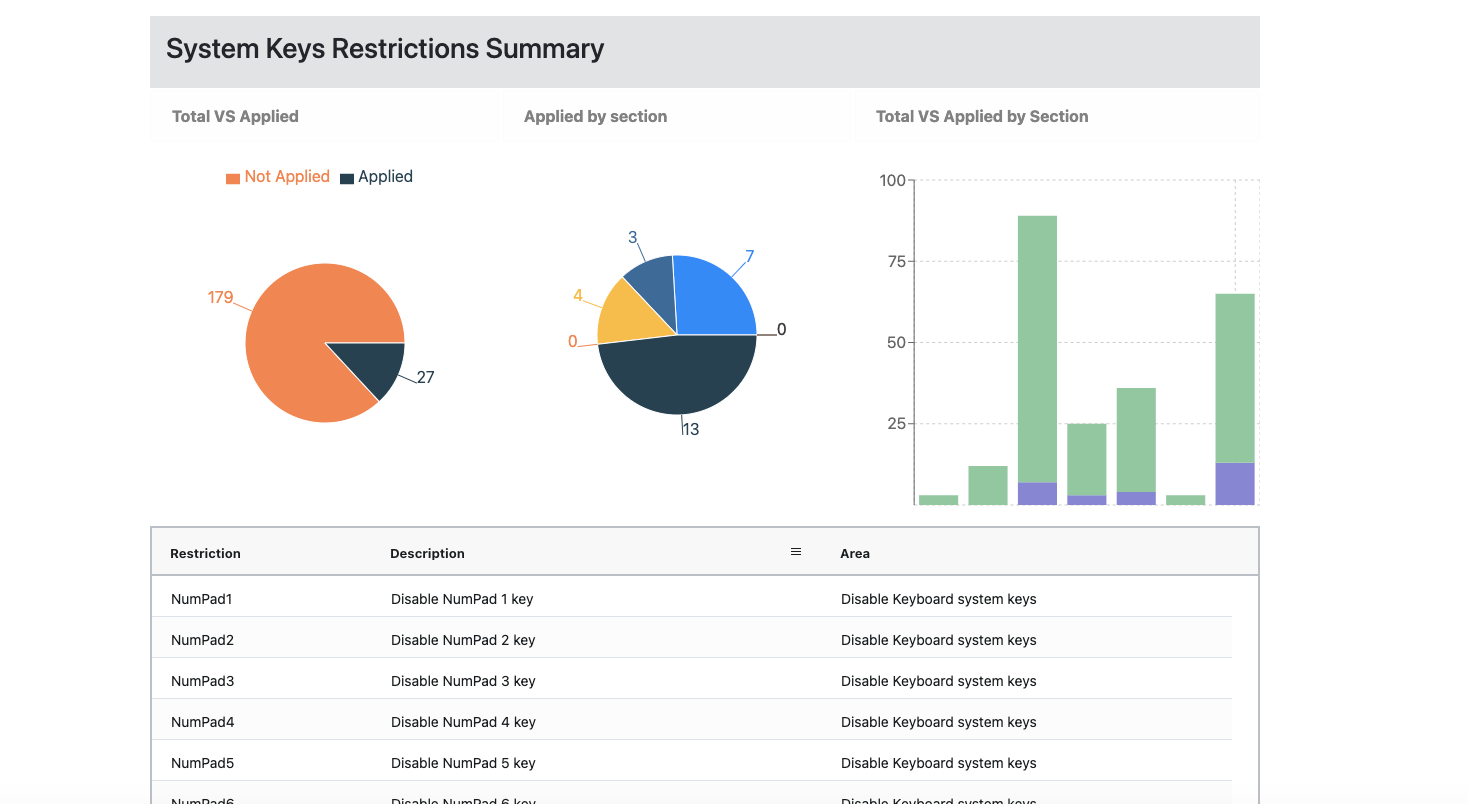The image size is (1468, 804).
Task: Open the Applied by section panel header
Action: tap(595, 116)
